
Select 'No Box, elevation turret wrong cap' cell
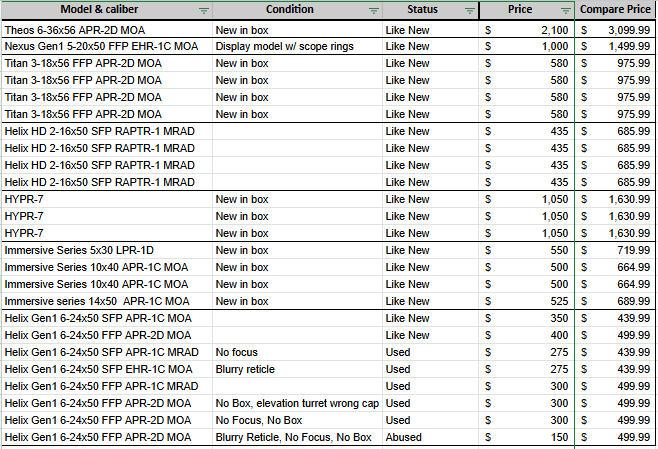tap(296, 403)
